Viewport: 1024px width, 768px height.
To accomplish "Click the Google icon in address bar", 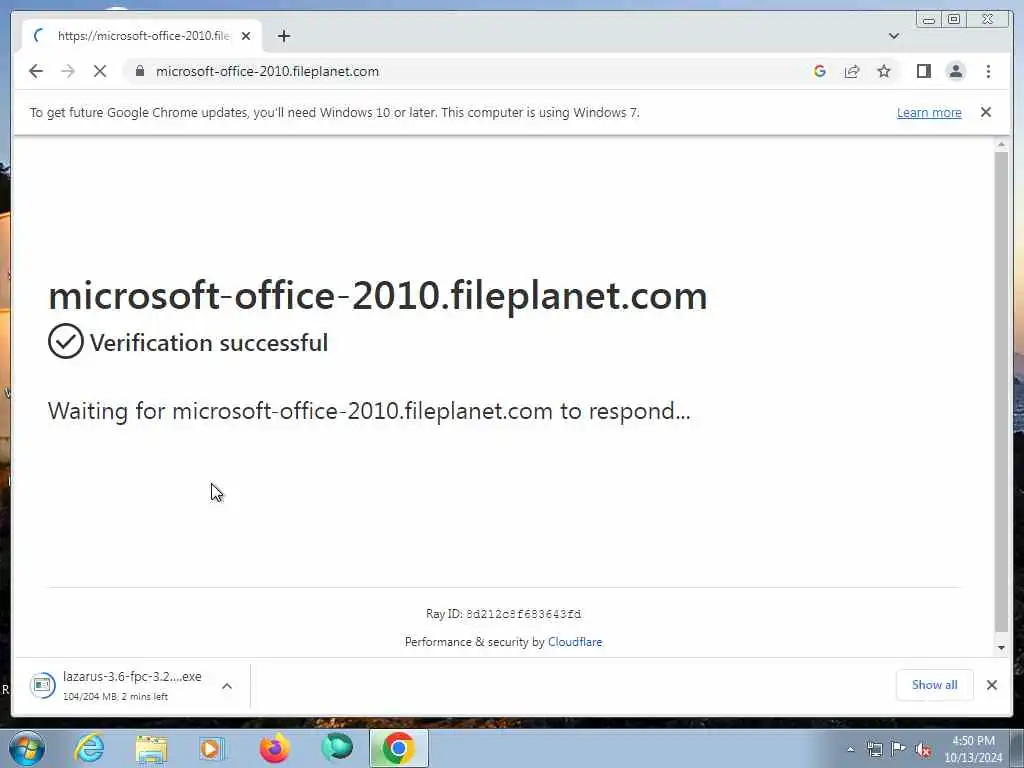I will [x=820, y=71].
